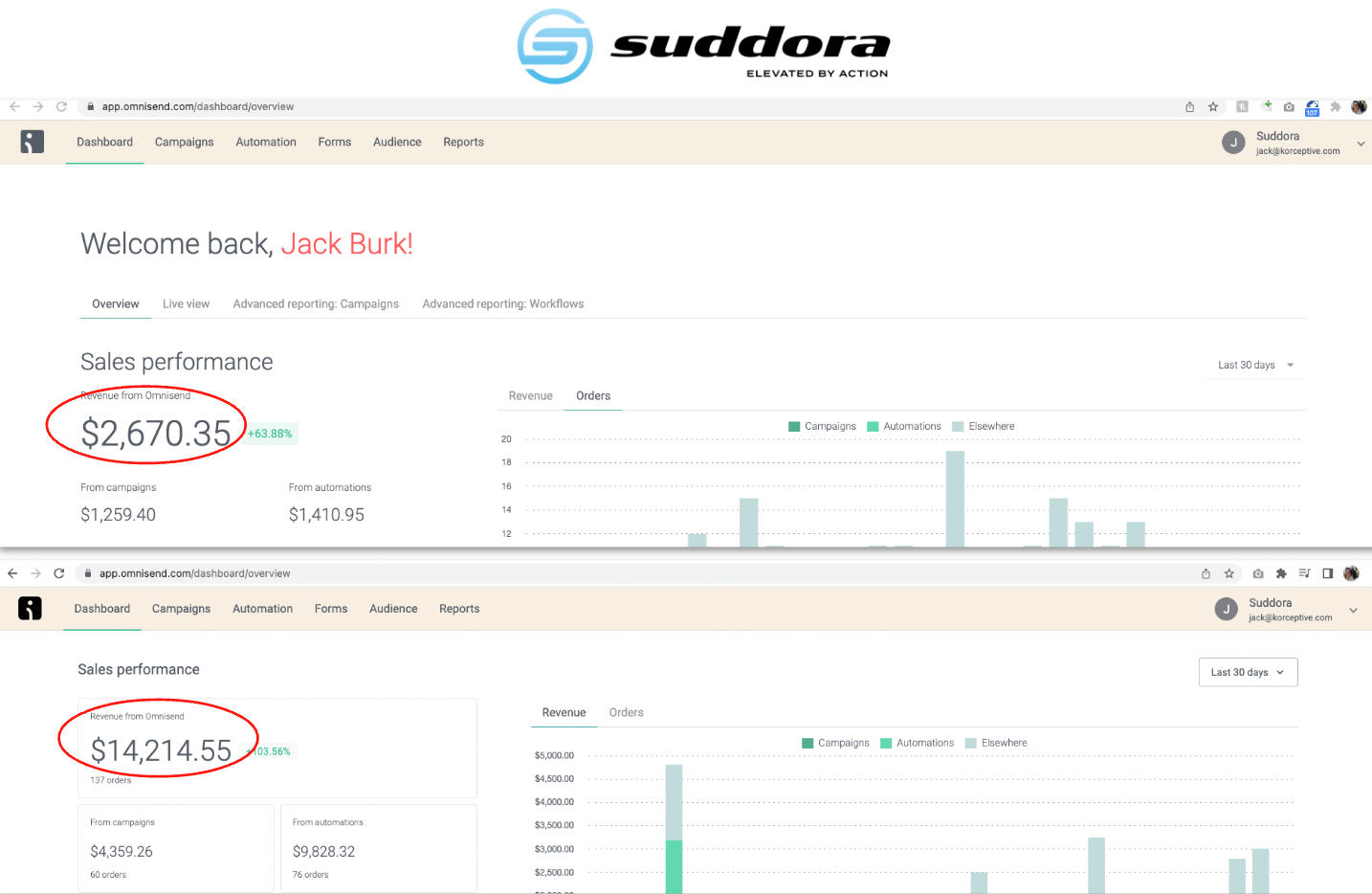Expand the Suddora account chevron in lower window

[x=1353, y=611]
